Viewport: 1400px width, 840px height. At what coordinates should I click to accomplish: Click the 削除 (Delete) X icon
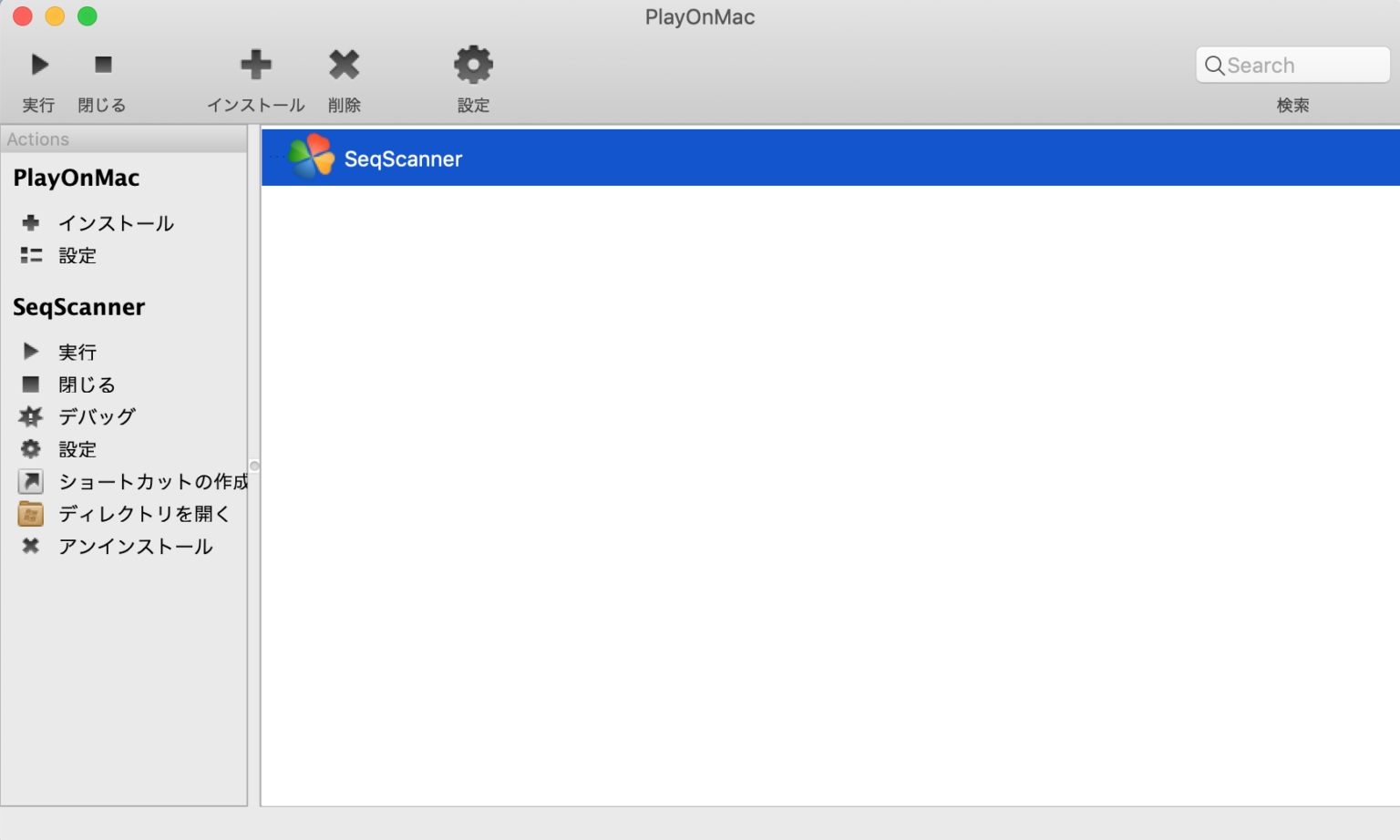pos(345,64)
